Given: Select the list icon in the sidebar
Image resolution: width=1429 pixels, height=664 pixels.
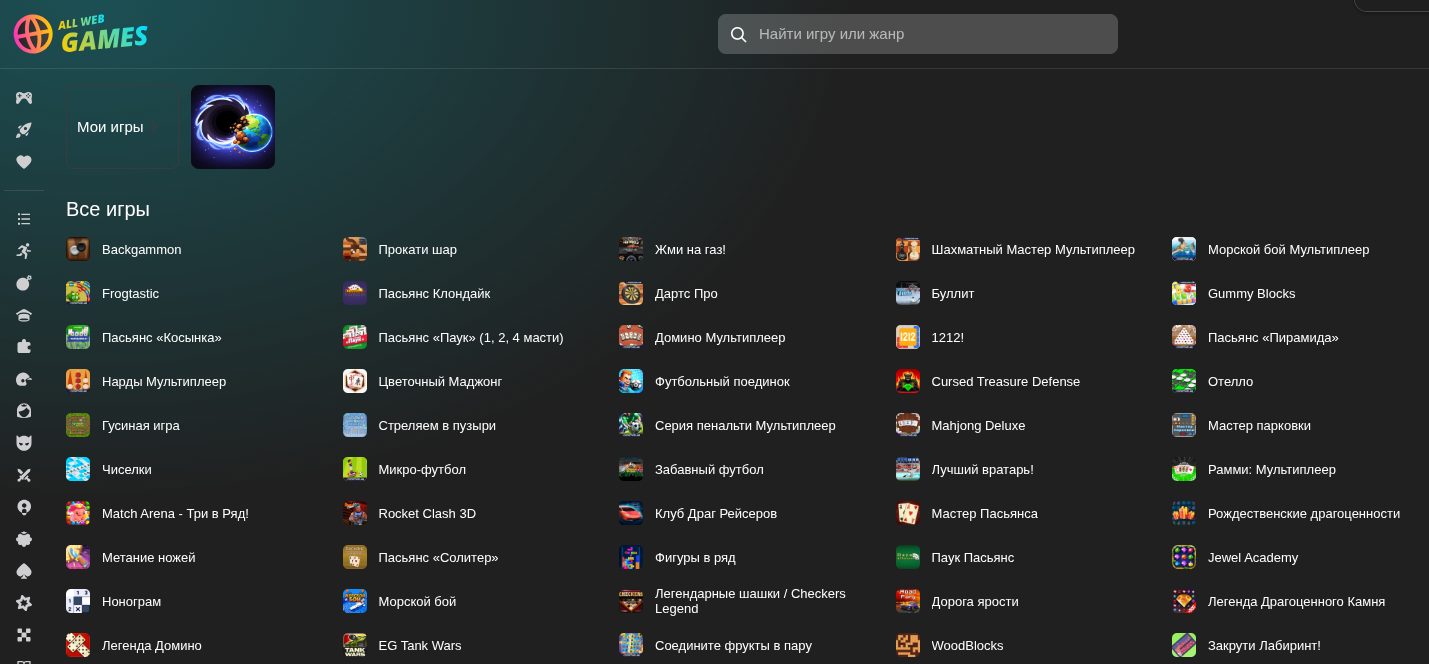Looking at the screenshot, I should 24,219.
